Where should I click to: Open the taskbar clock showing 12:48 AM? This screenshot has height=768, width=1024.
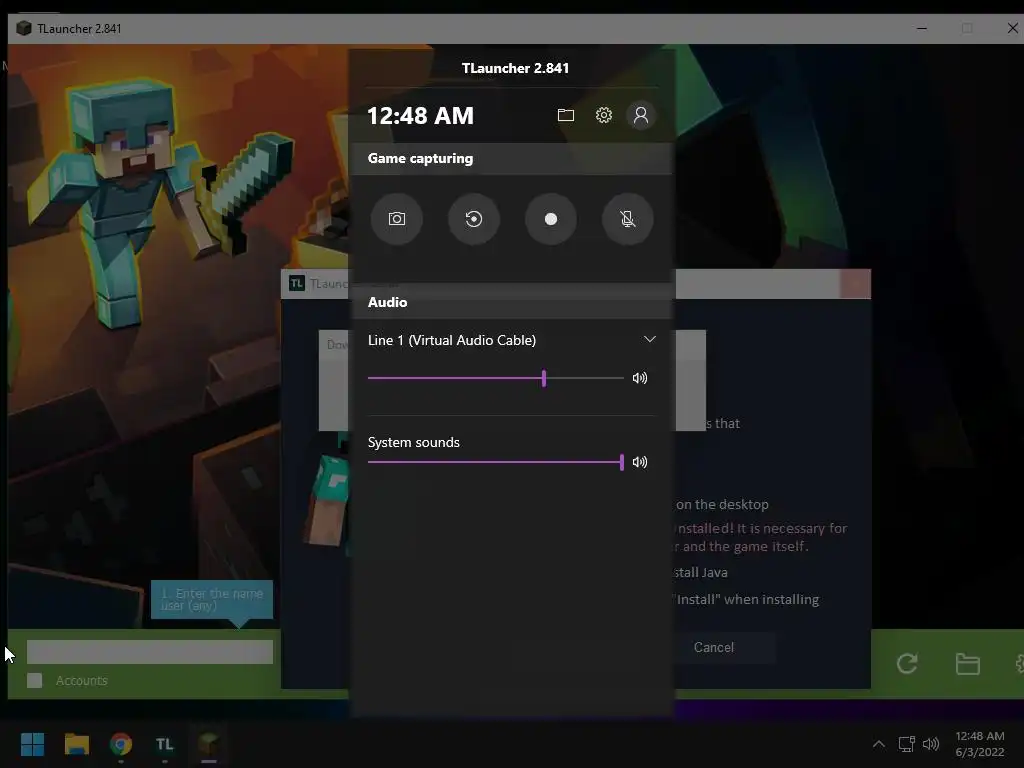click(x=980, y=744)
